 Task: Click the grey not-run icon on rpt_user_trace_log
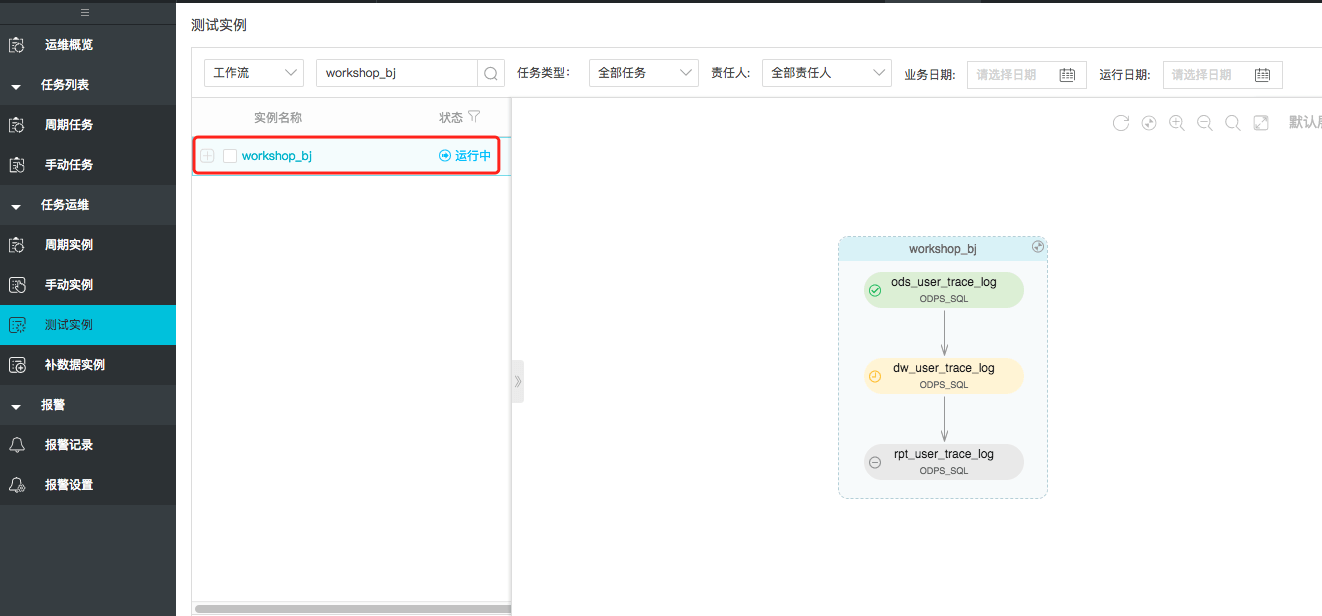(875, 462)
